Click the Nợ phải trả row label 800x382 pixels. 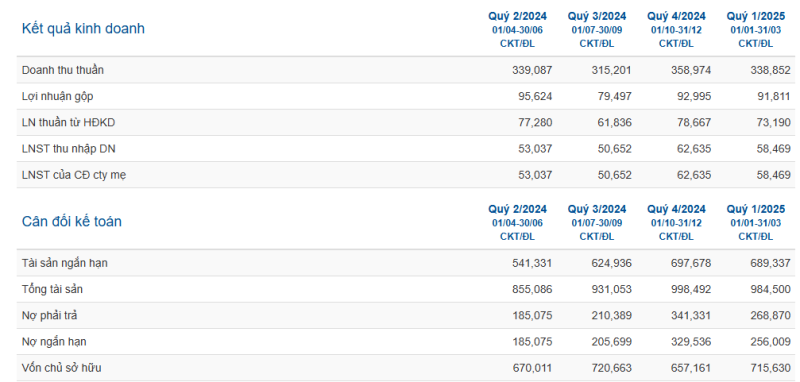pos(49,316)
